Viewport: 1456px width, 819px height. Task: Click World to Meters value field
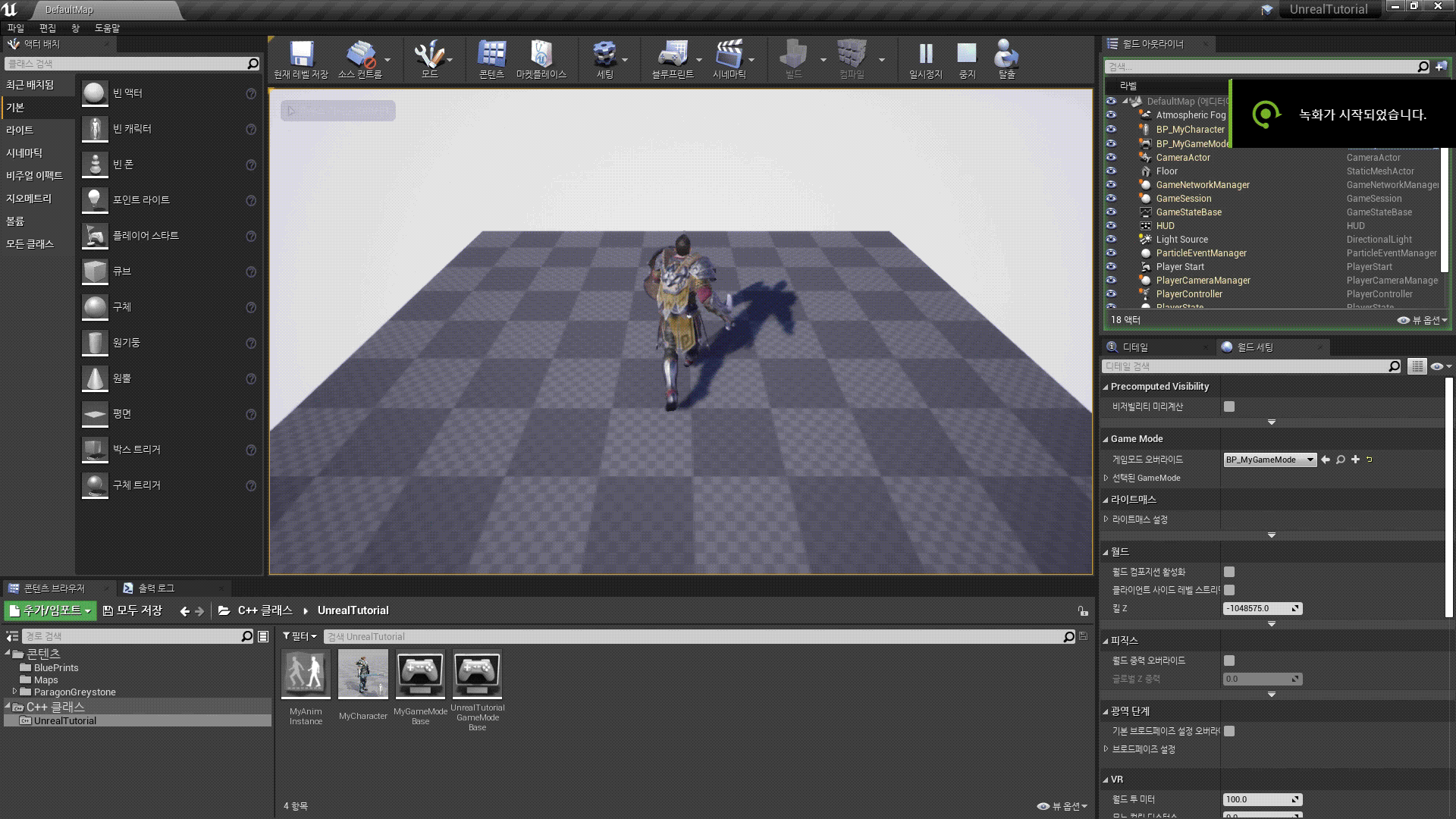[1263, 799]
